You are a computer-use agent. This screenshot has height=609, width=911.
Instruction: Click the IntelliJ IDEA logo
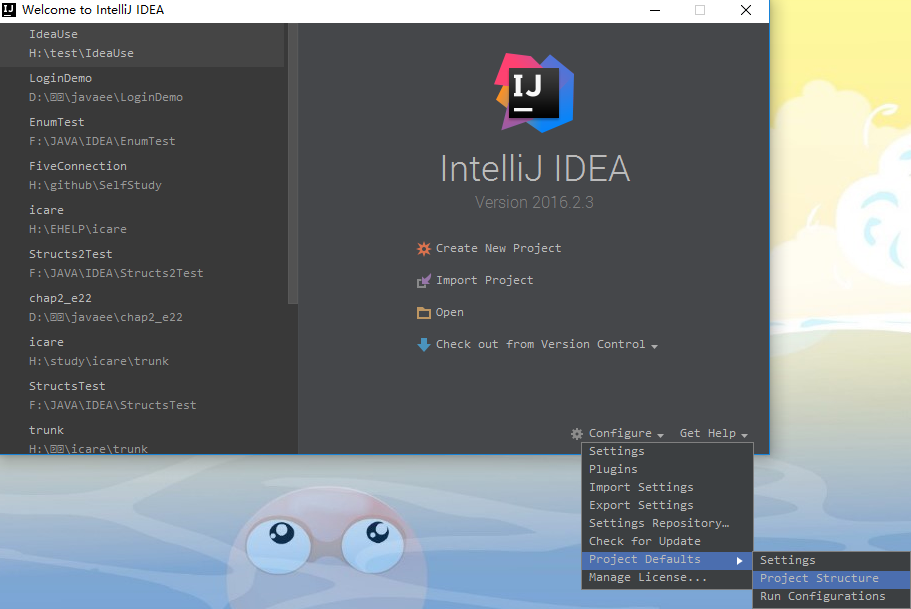tap(533, 90)
